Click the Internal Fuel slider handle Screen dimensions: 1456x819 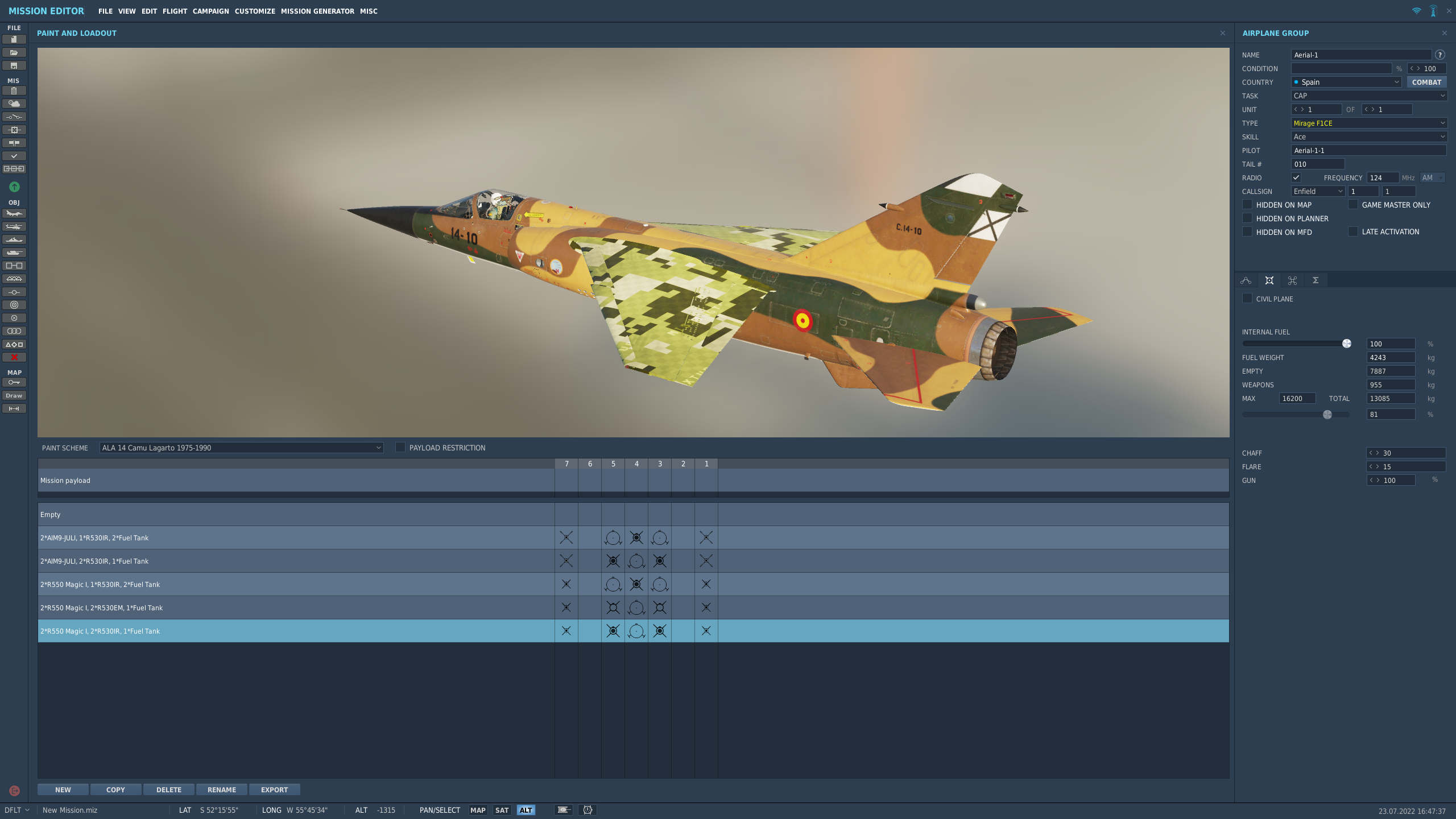[x=1346, y=344]
